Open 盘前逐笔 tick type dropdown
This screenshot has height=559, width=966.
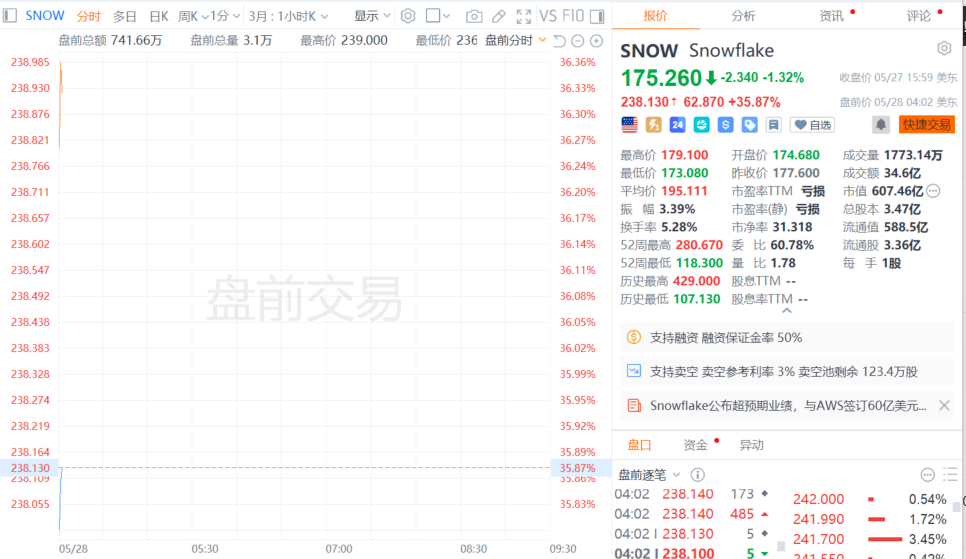click(x=649, y=475)
